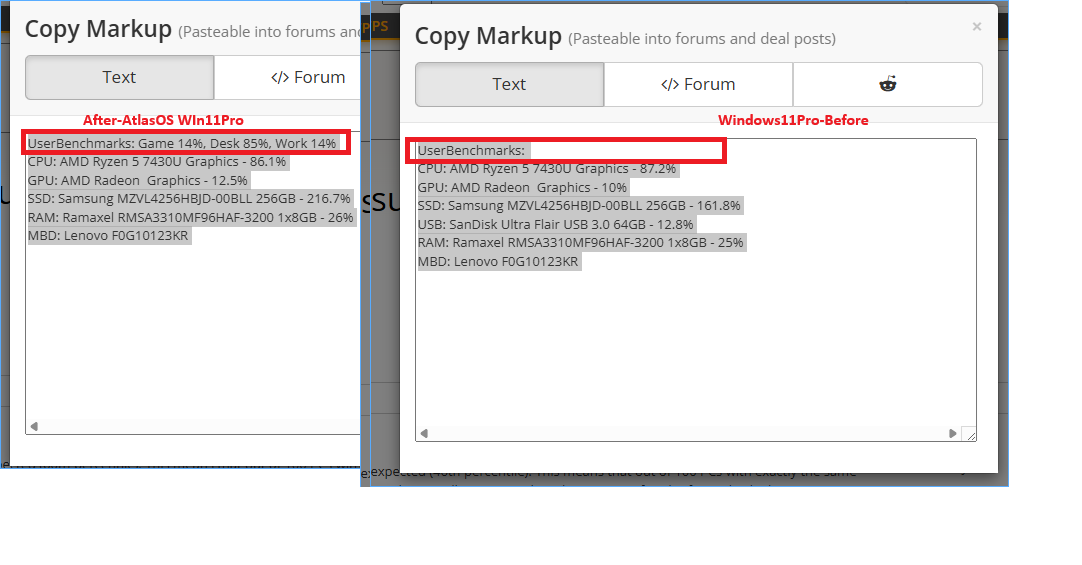
Task: Close the right Copy Markup dialog
Action: pyautogui.click(x=976, y=27)
